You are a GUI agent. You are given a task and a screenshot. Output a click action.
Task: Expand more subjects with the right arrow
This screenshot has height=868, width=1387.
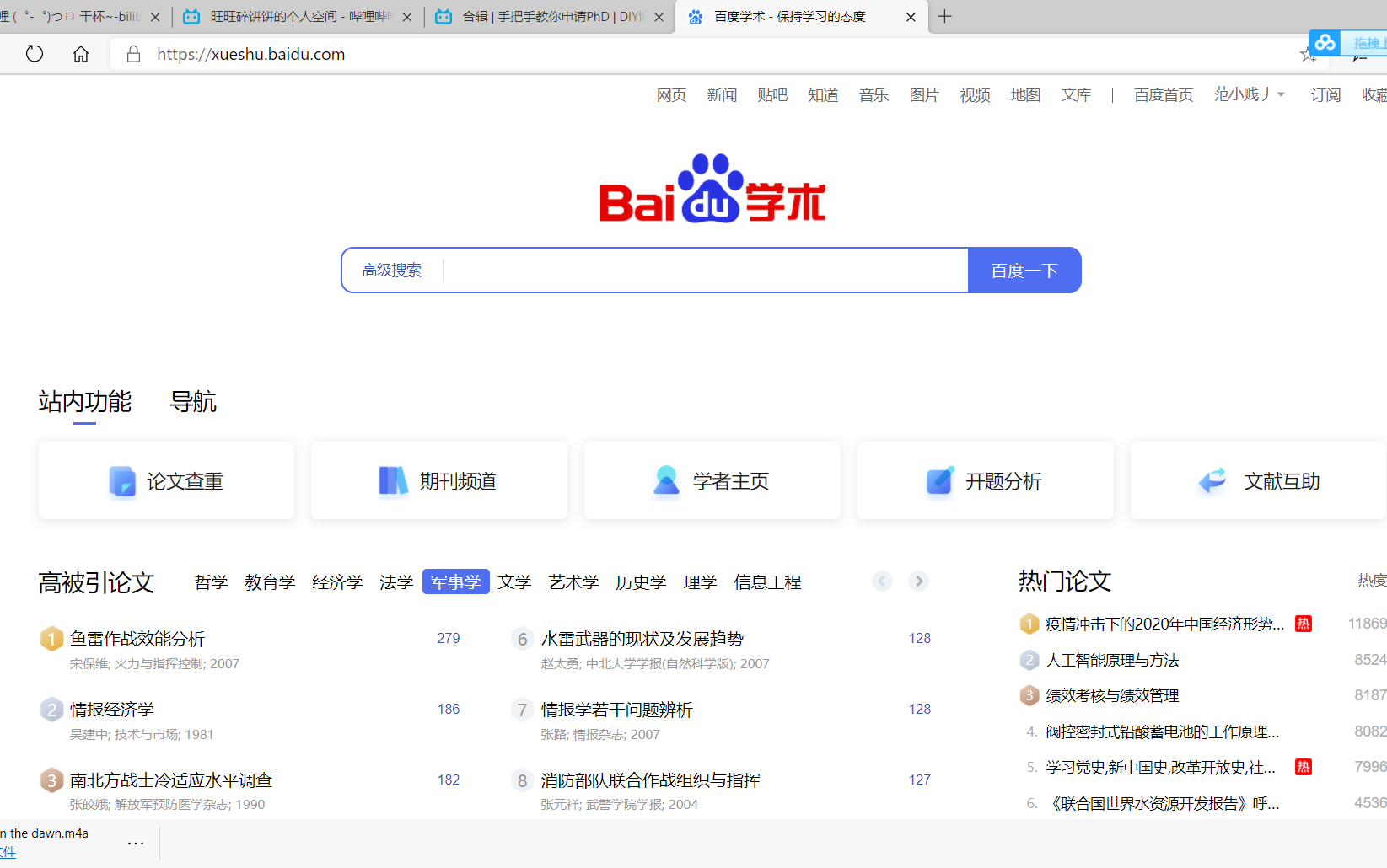918,581
